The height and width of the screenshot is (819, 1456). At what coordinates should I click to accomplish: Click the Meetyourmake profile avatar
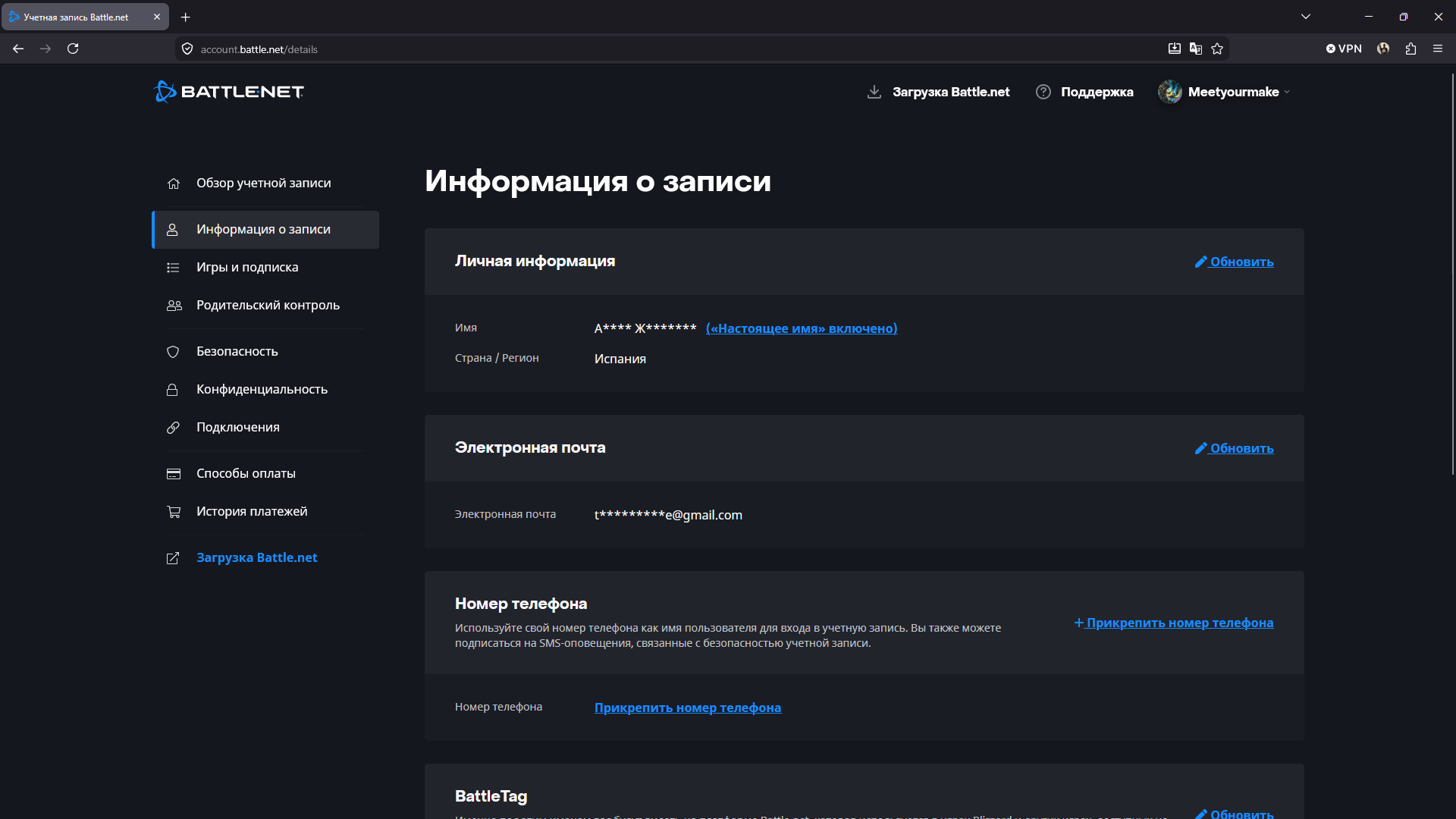1170,92
